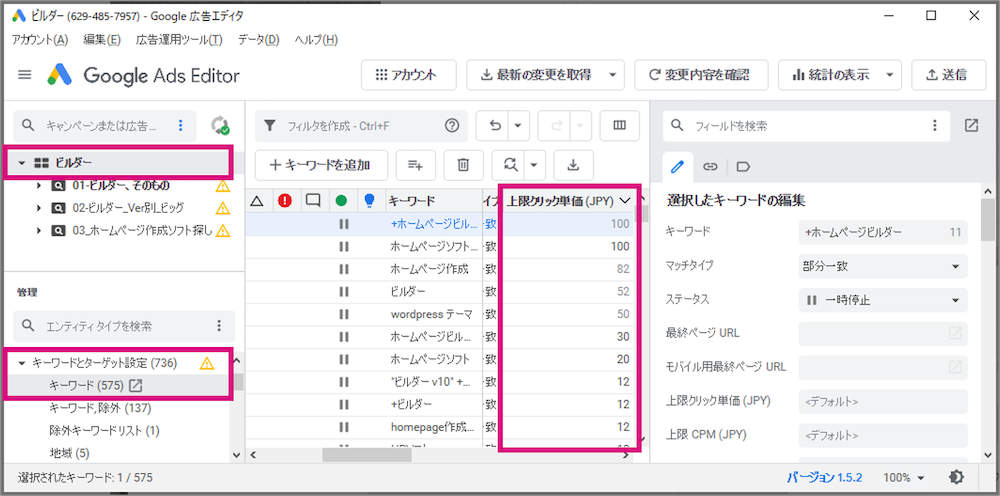Open entity type search options three dots

click(x=219, y=326)
